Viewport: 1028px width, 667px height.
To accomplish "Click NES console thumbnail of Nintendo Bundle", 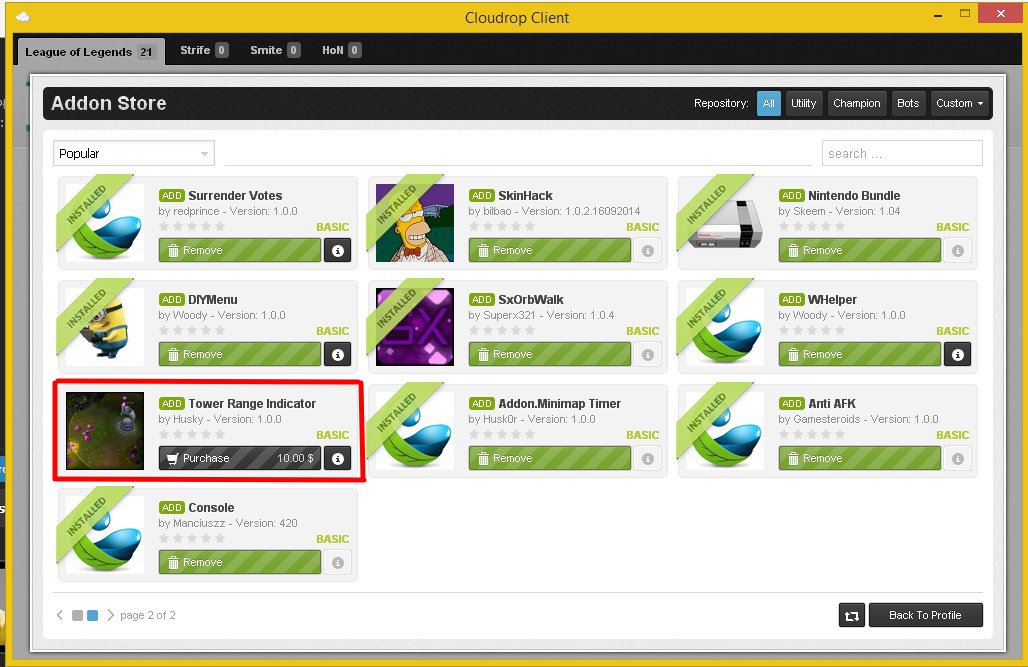I will (x=725, y=223).
